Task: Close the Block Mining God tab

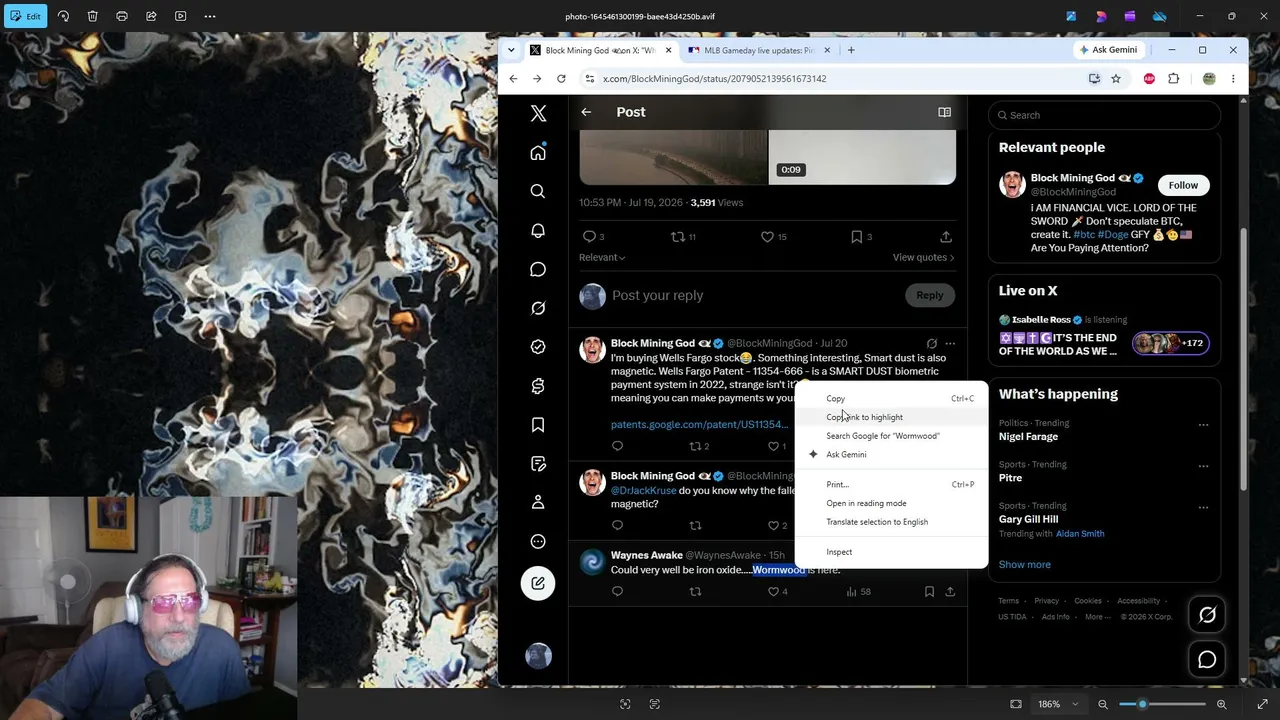Action: point(668,50)
